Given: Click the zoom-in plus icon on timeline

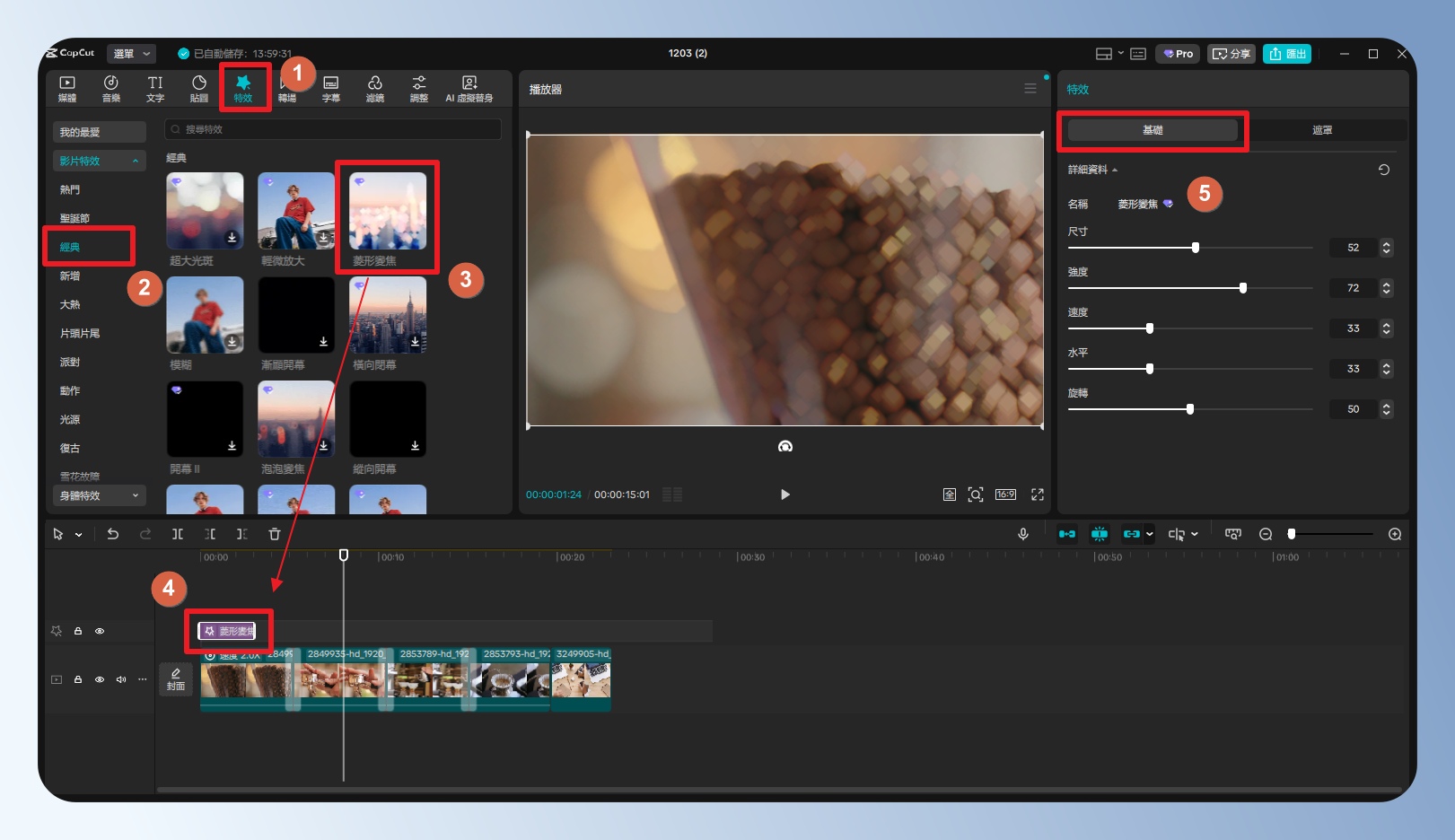Looking at the screenshot, I should [x=1395, y=534].
